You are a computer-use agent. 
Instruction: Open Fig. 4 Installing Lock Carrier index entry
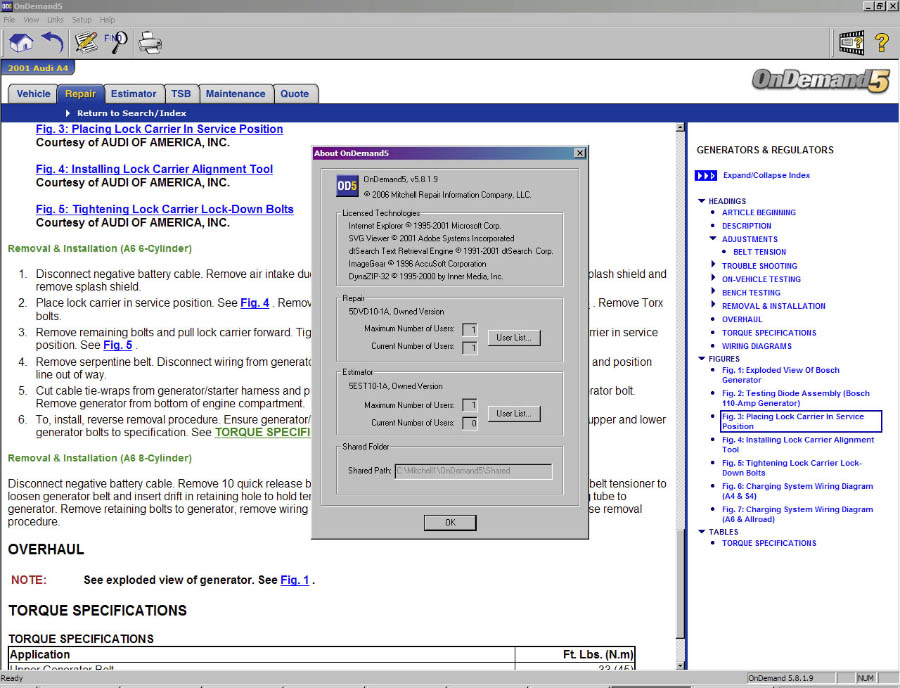[798, 445]
